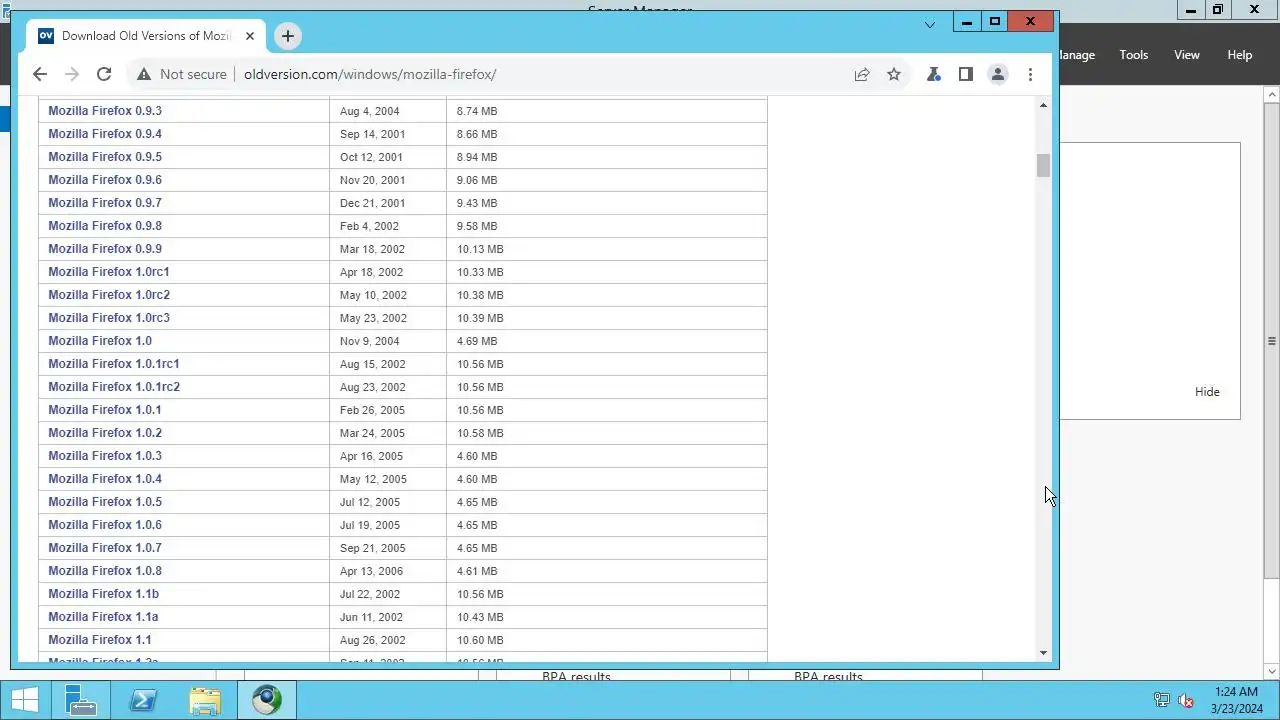
Task: Open Mozilla Firefox 0.9.9 link
Action: click(105, 249)
